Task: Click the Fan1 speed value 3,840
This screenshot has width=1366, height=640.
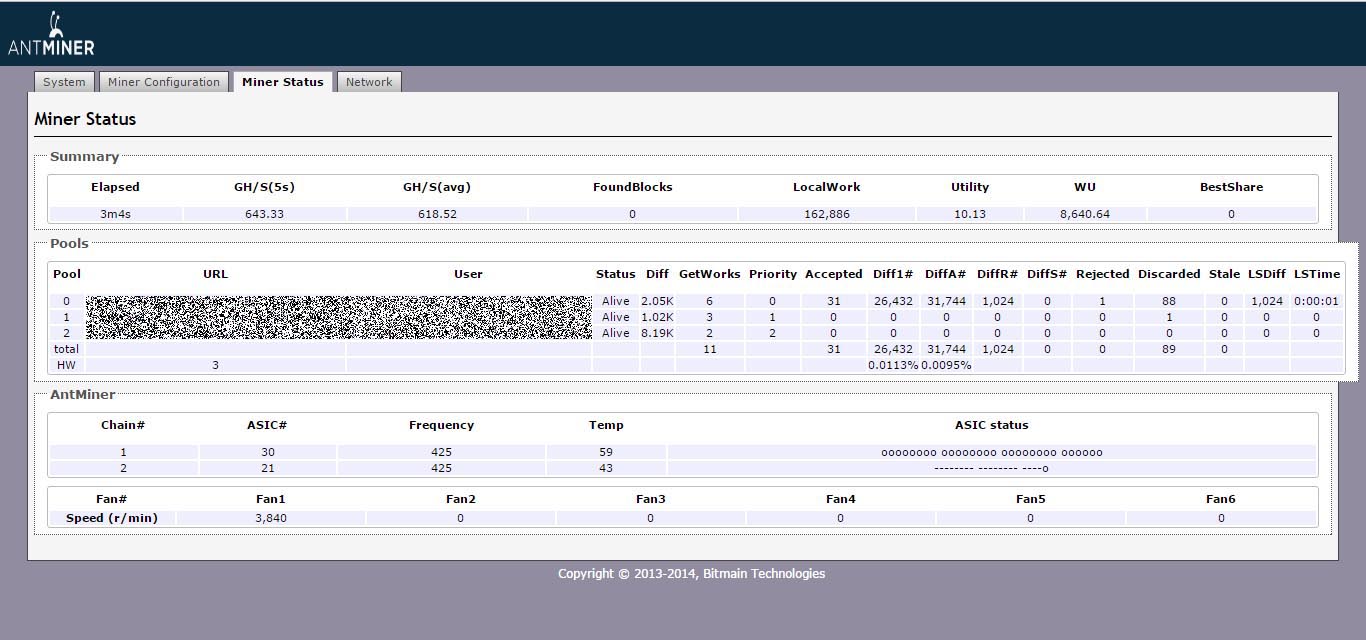Action: coord(270,518)
